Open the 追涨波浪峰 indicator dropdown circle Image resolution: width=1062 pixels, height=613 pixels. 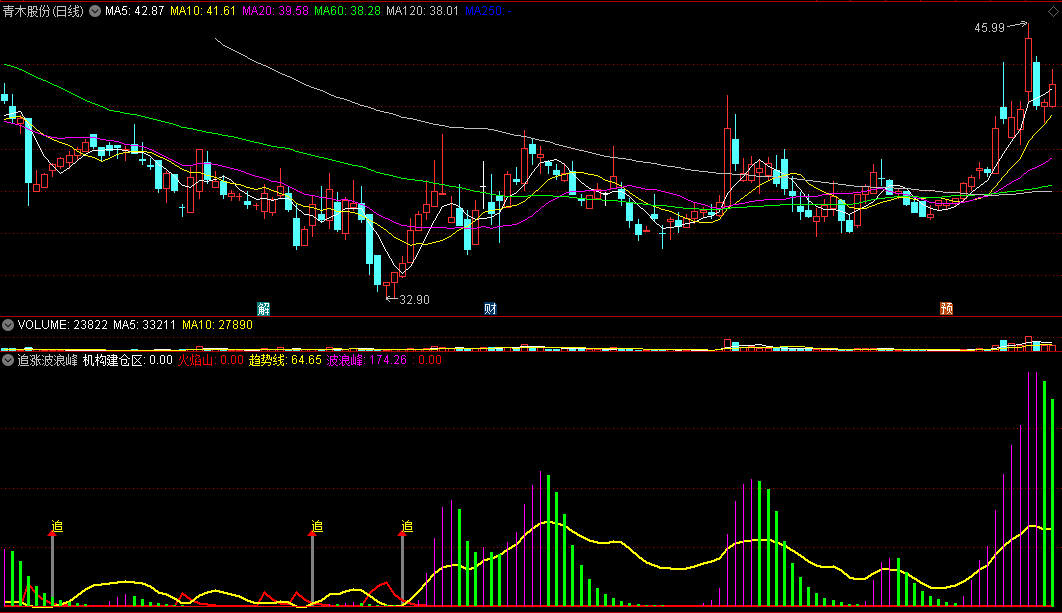[x=8, y=360]
